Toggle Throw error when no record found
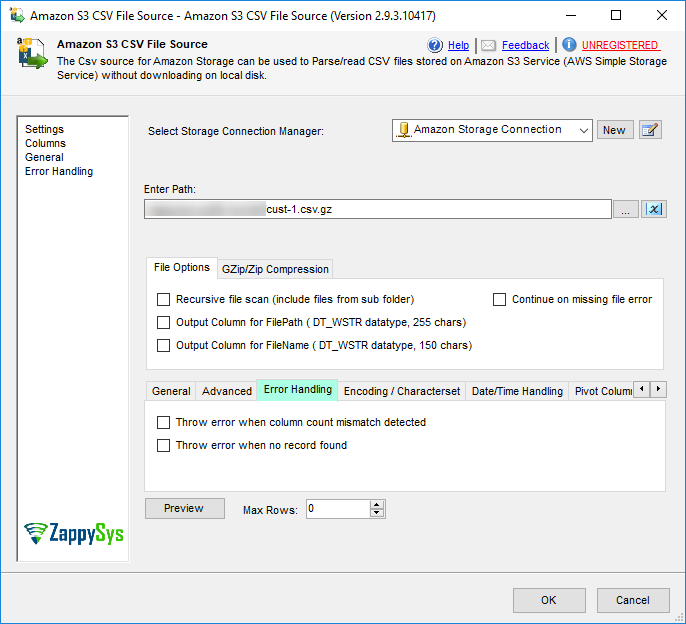686x624 pixels. 163,445
